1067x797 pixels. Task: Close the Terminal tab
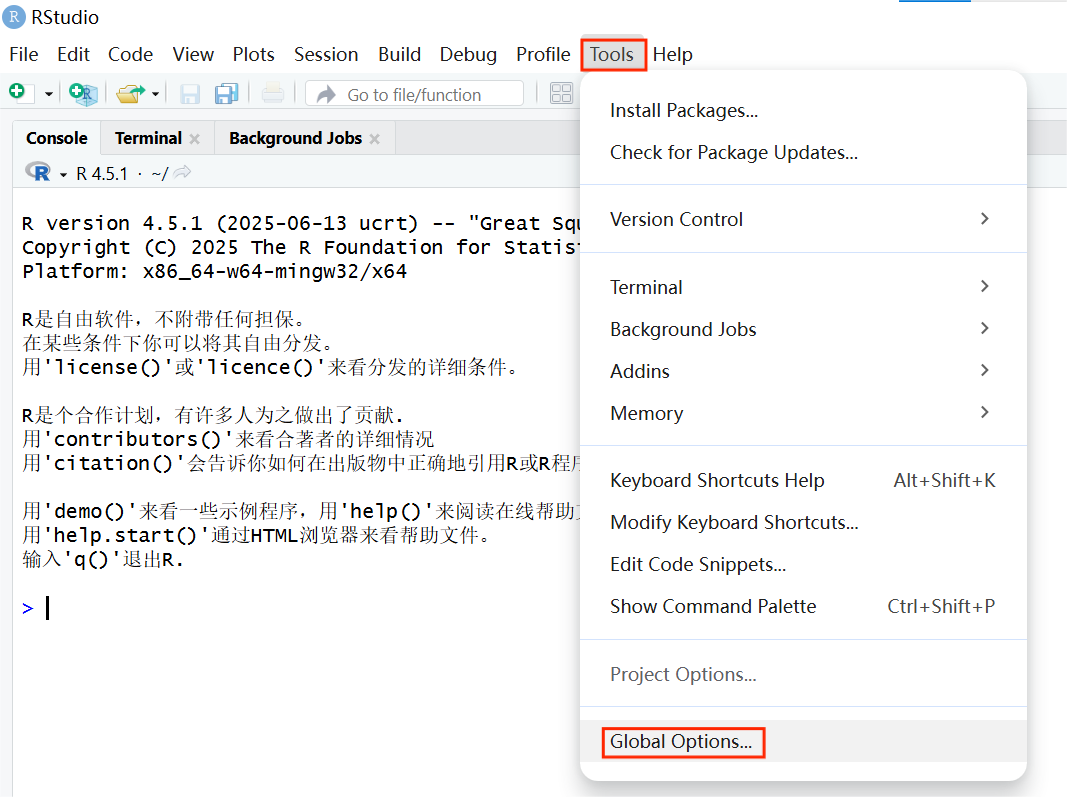195,139
